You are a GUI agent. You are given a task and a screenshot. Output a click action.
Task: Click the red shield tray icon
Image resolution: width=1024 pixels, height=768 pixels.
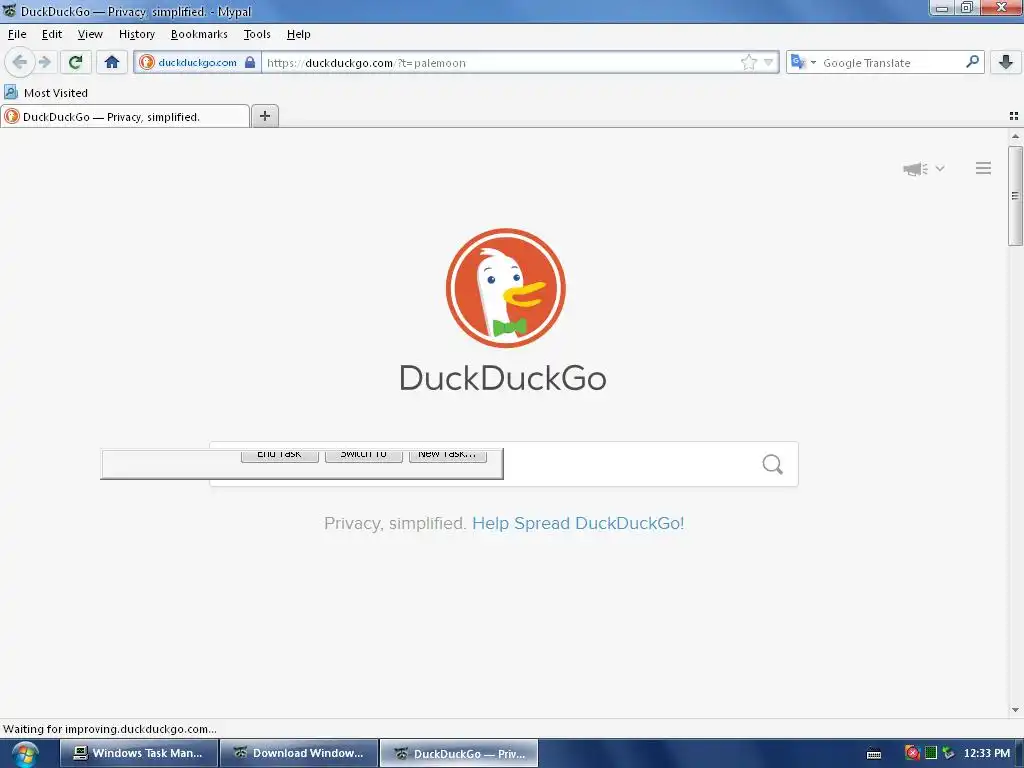(912, 753)
